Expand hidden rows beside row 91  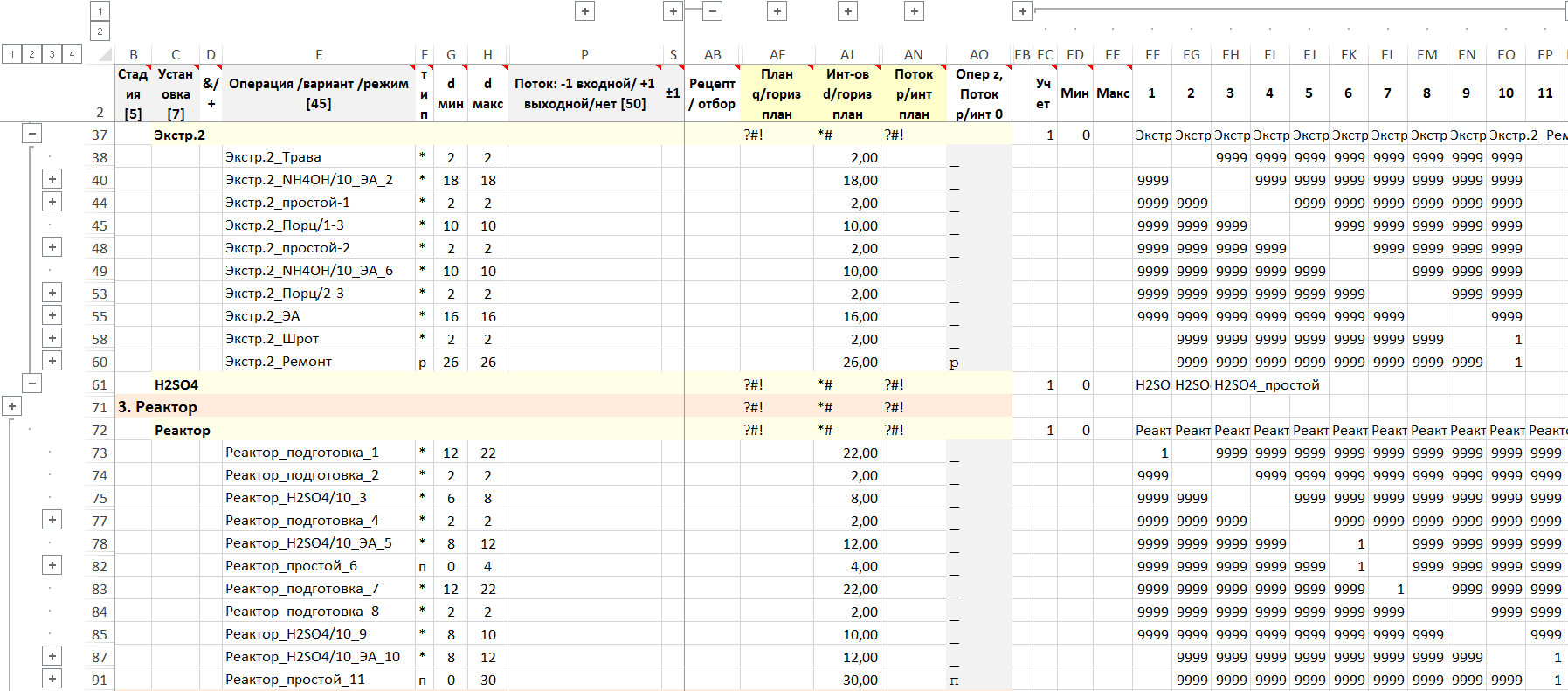[52, 680]
